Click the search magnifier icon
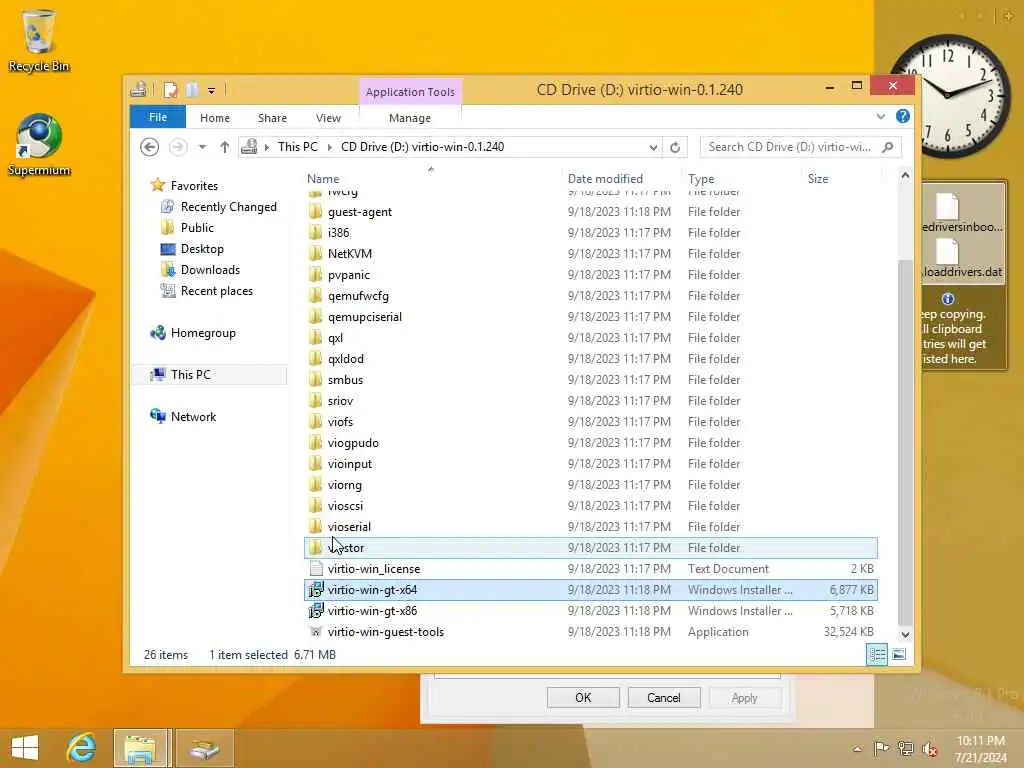 click(x=888, y=147)
